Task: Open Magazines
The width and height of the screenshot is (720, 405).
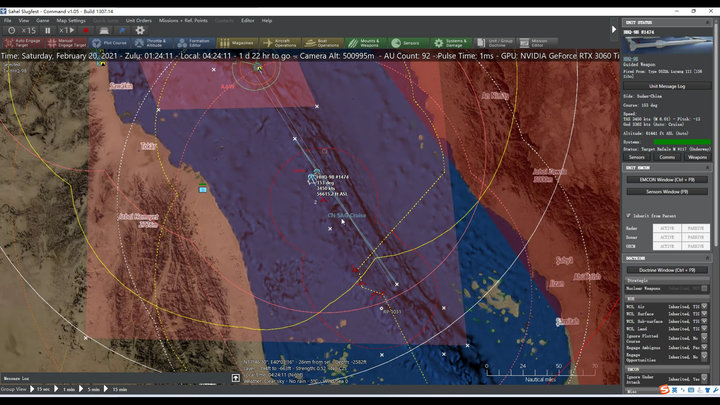Action: [x=237, y=43]
